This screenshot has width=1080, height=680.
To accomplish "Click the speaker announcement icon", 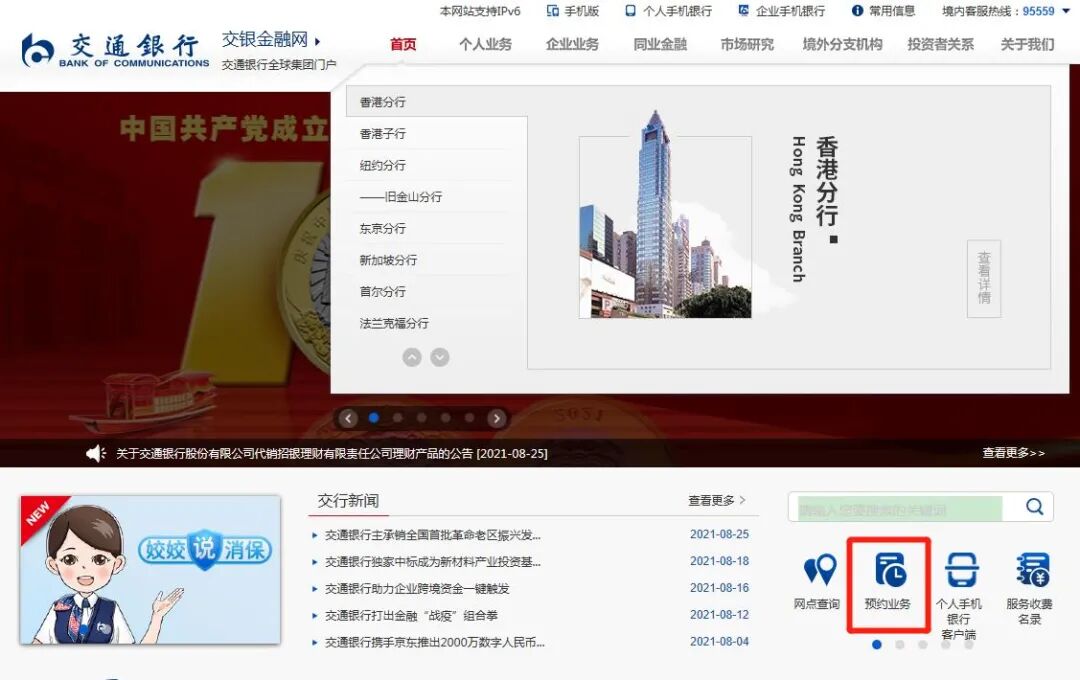I will (96, 453).
